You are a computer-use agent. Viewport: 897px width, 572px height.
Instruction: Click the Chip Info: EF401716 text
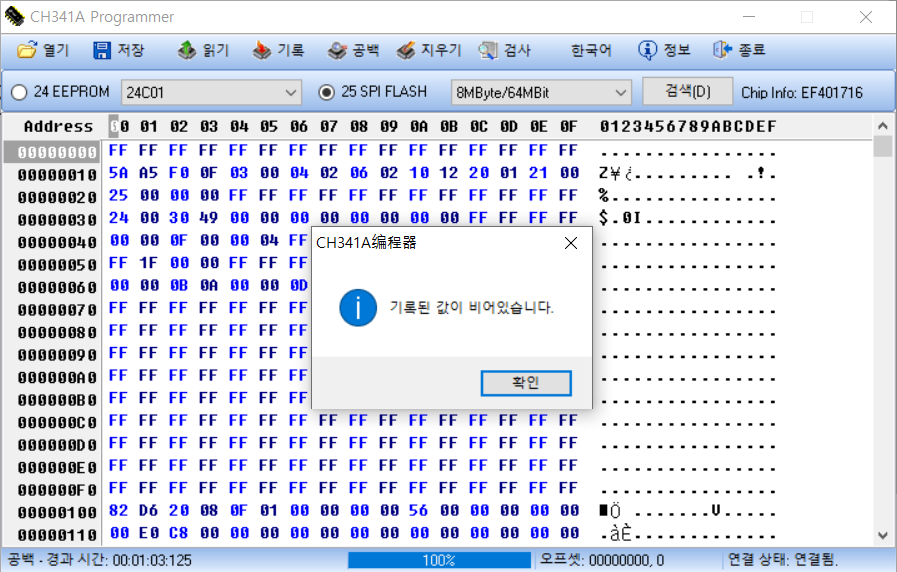point(802,93)
